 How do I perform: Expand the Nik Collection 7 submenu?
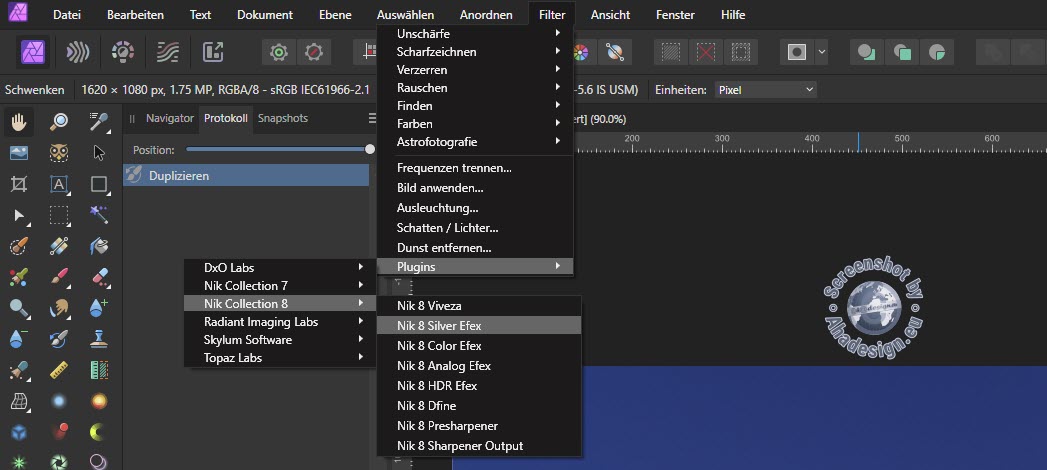coord(280,285)
